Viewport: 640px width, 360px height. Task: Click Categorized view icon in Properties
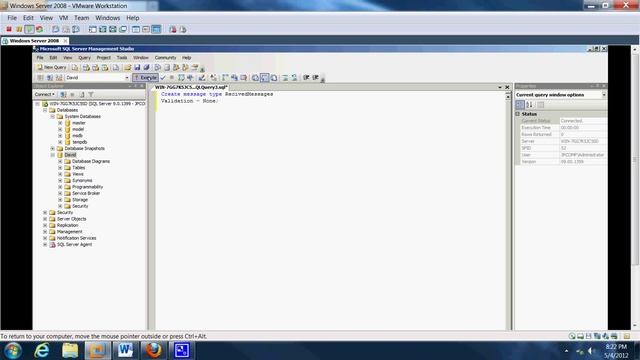[520, 104]
